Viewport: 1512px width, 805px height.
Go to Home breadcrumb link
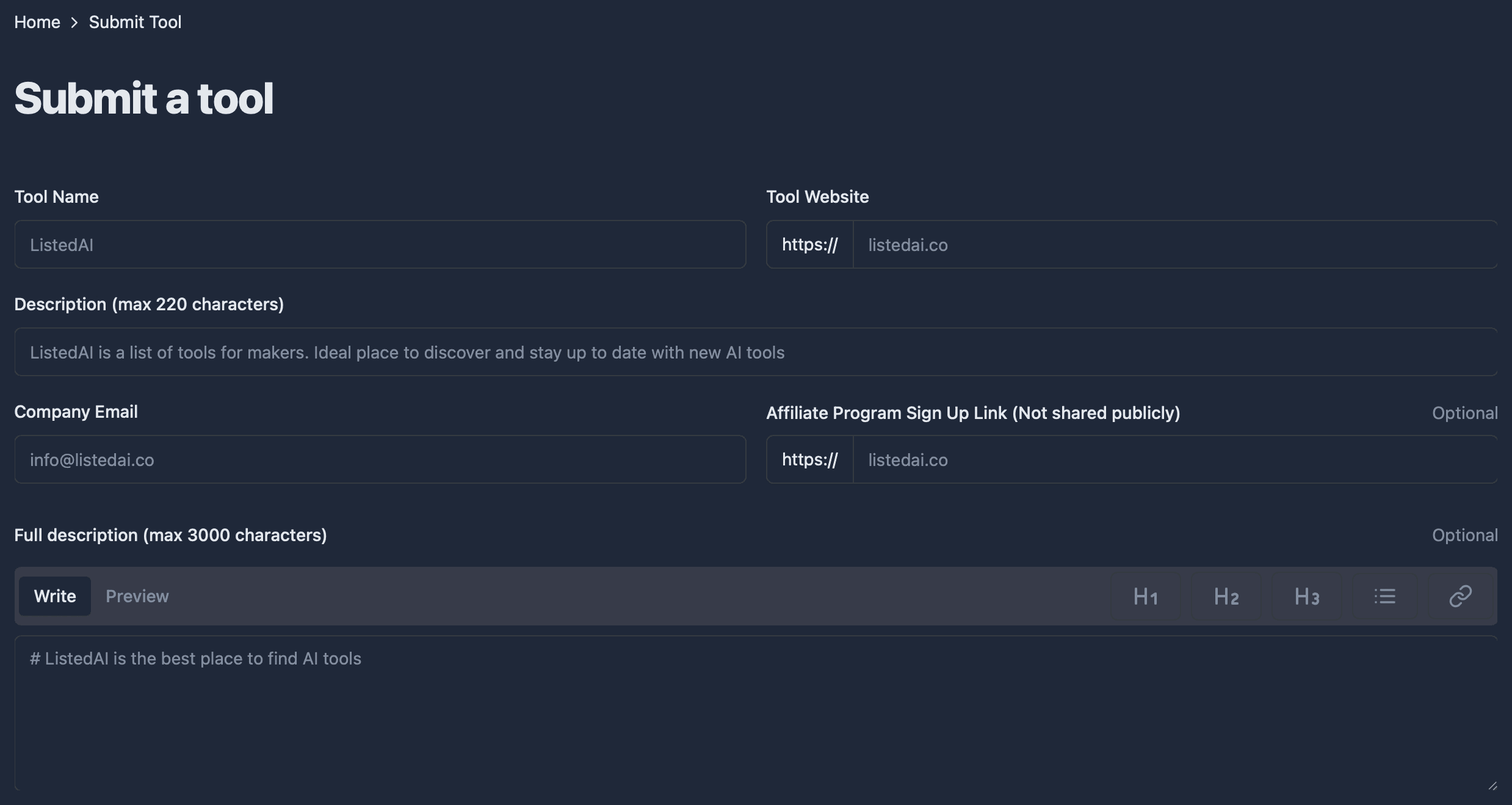coord(37,22)
